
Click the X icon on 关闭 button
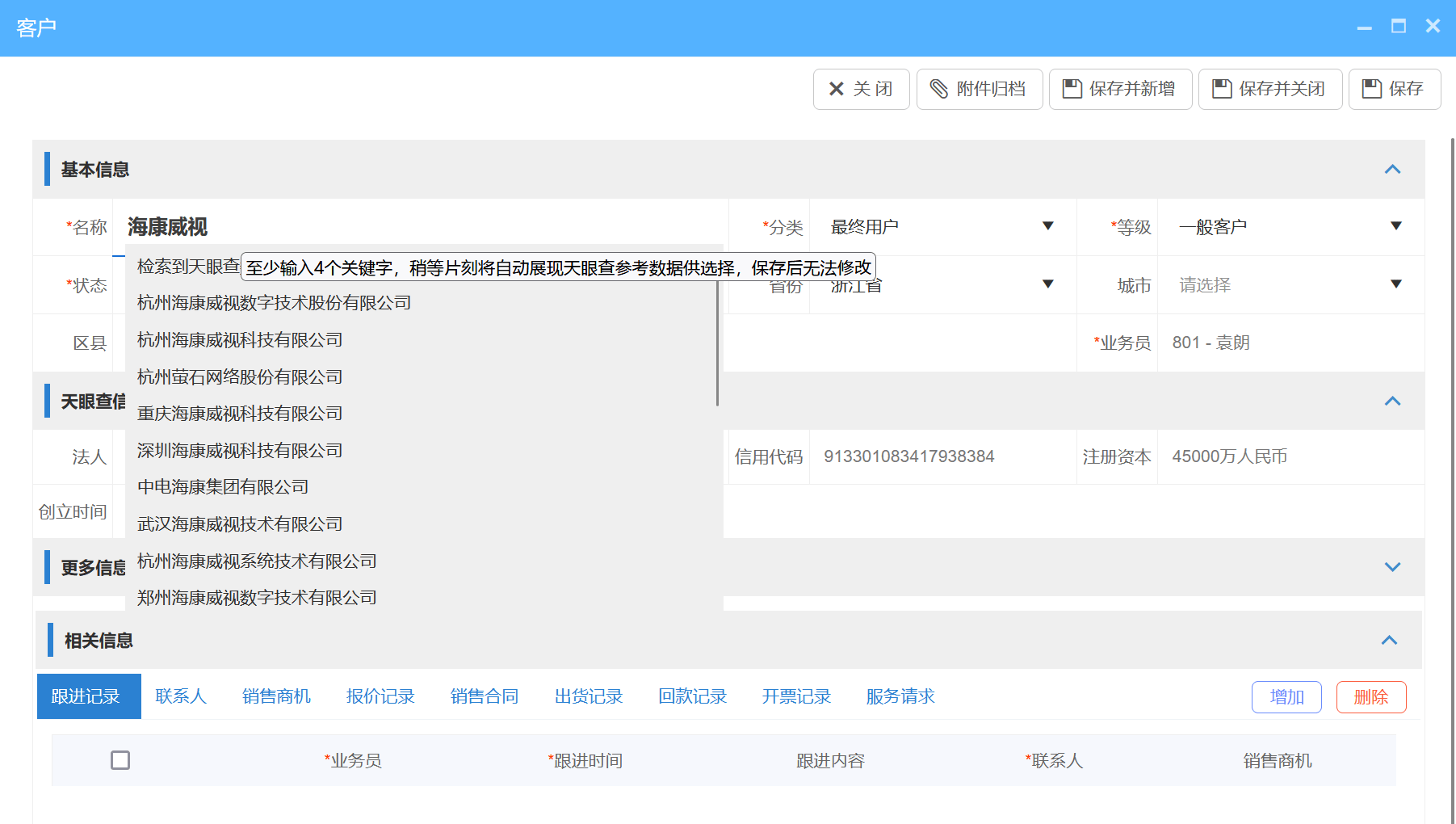tap(836, 89)
